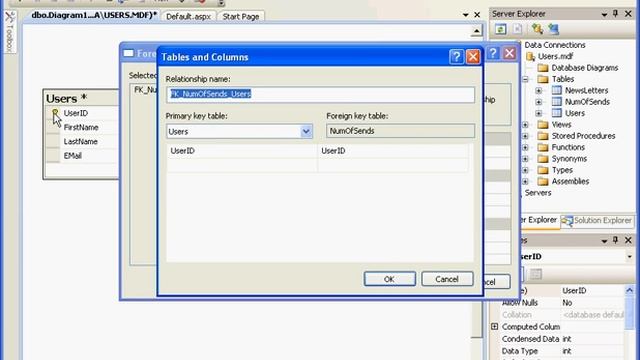640x360 pixels.
Task: Click Connect to Server icon in Server Explorer
Action: click(x=553, y=29)
